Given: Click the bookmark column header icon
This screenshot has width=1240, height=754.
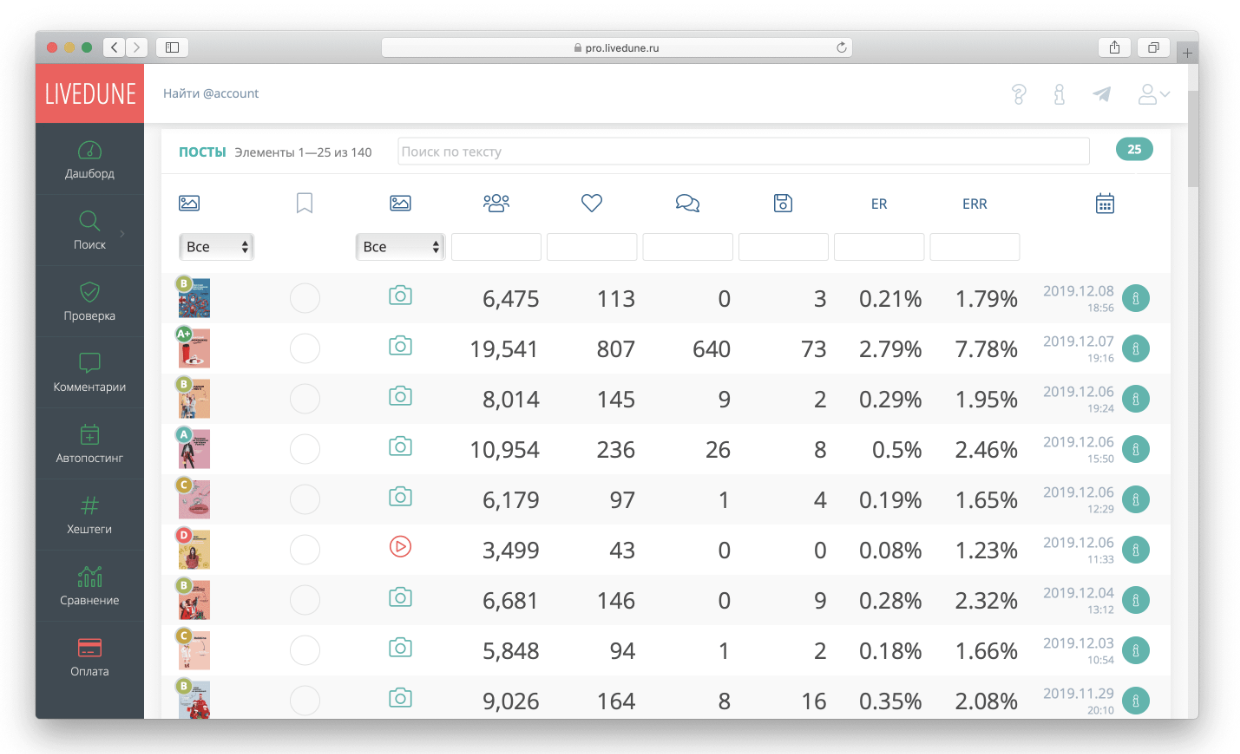Looking at the screenshot, I should point(305,203).
